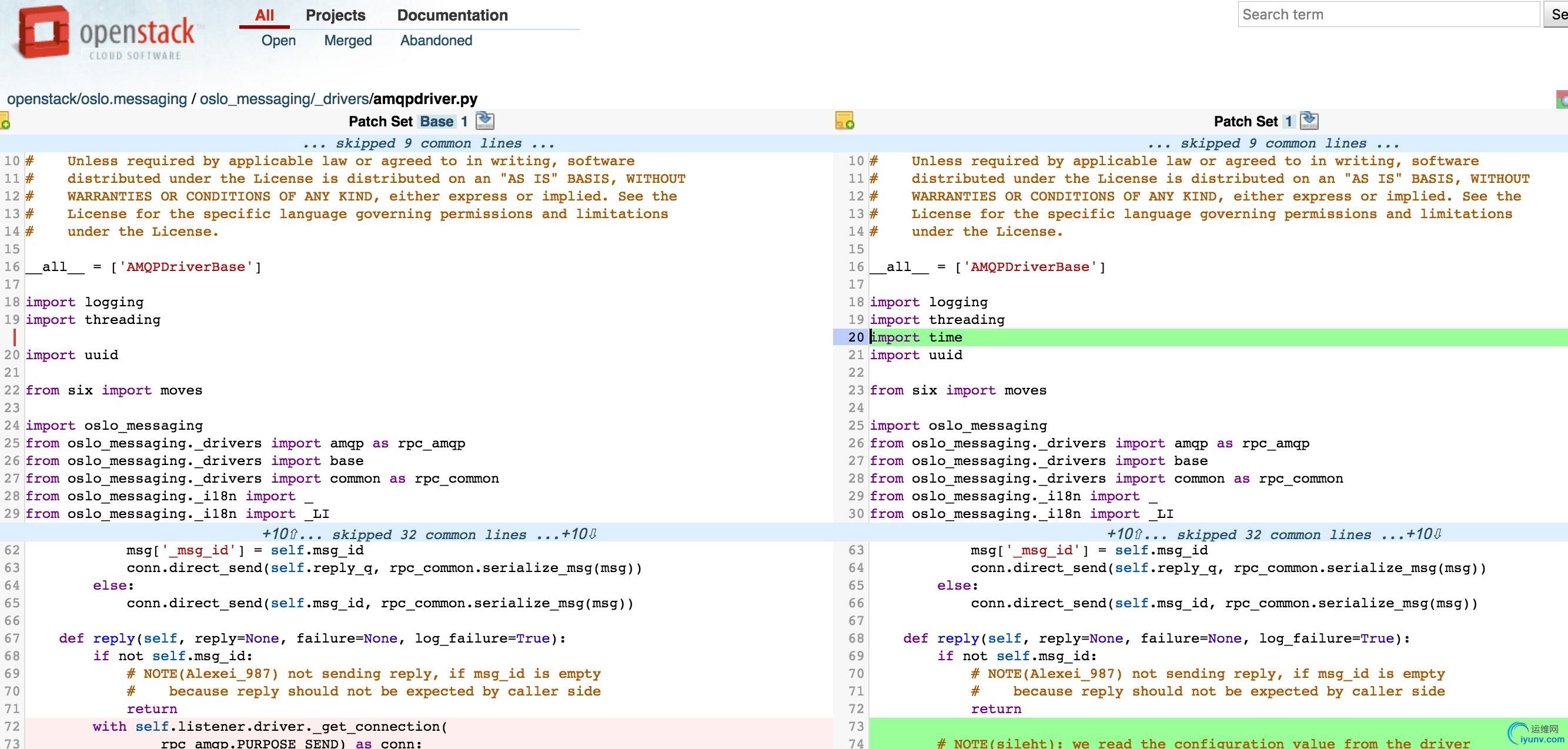
Task: Expand 10 lines above on right pane
Action: (x=1125, y=534)
